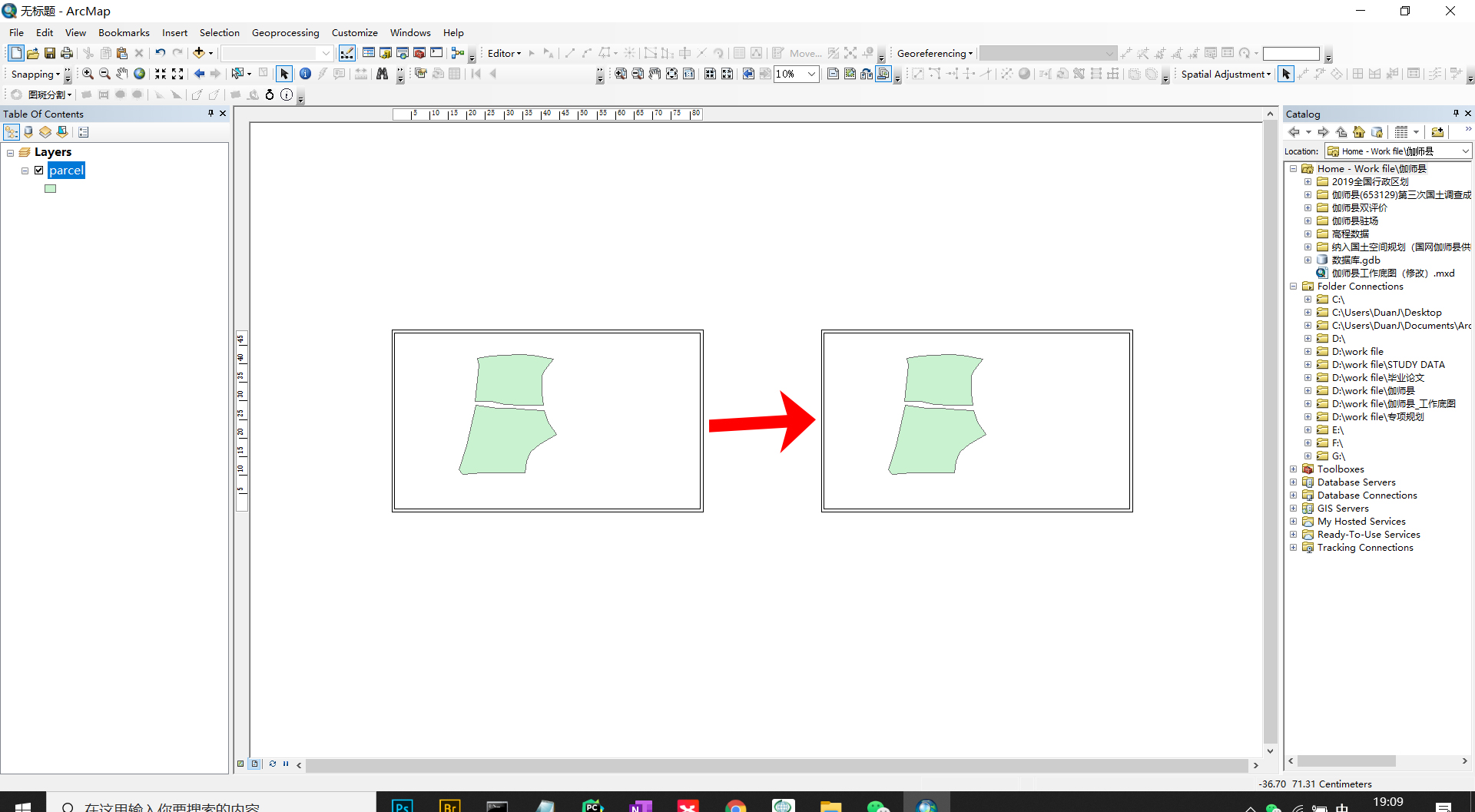Open the Python window icon
This screenshot has width=1475, height=812.
pos(436,53)
